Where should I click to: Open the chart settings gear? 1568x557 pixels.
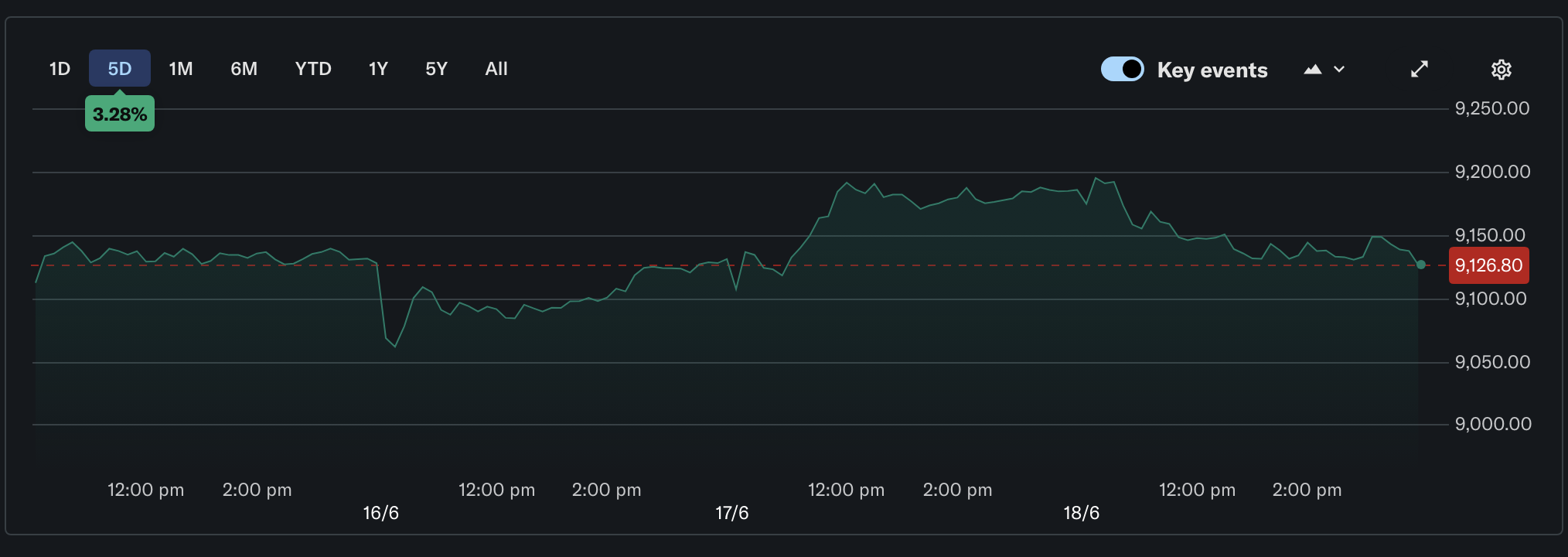(1501, 70)
